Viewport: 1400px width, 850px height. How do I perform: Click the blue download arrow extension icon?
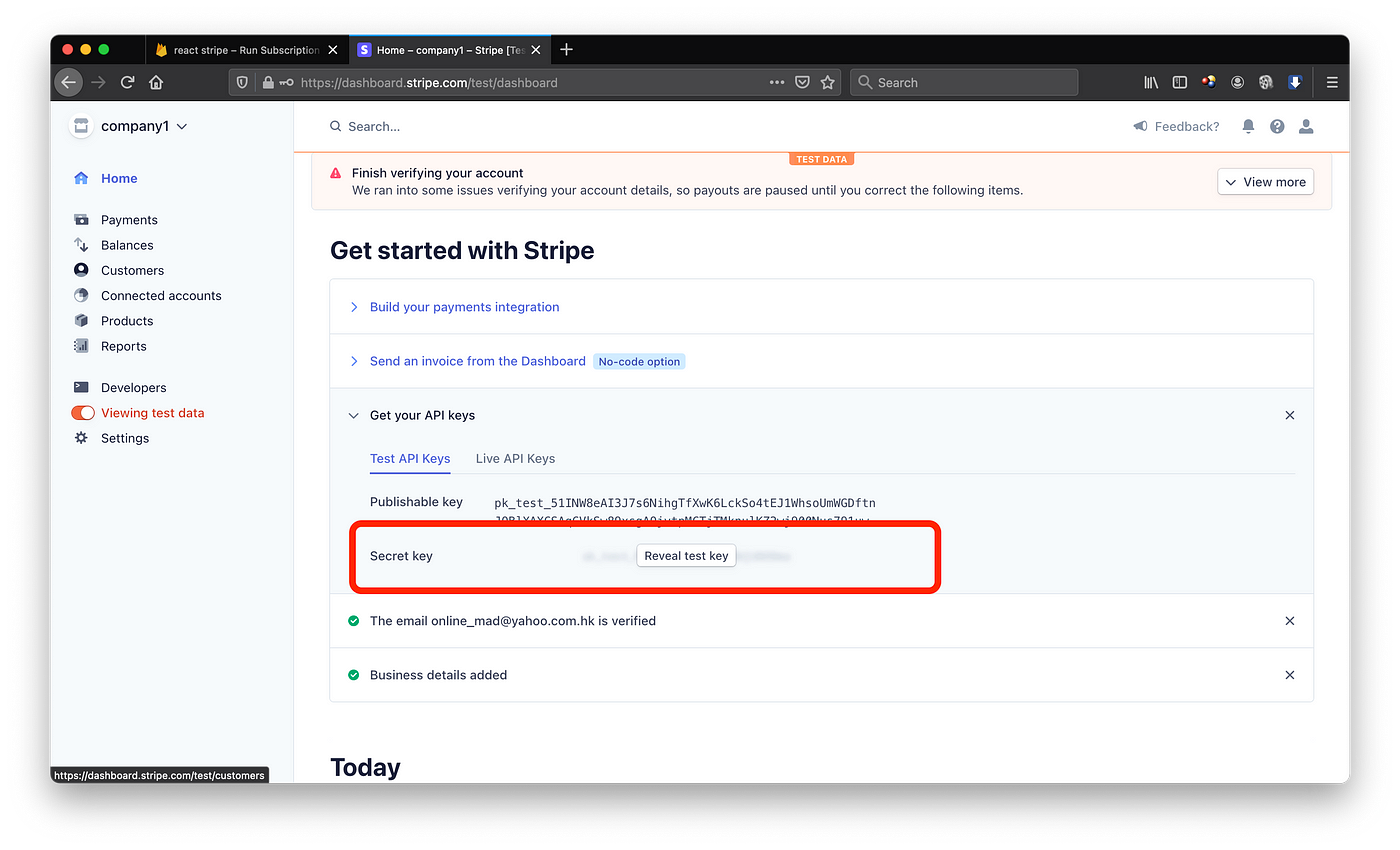(1295, 82)
